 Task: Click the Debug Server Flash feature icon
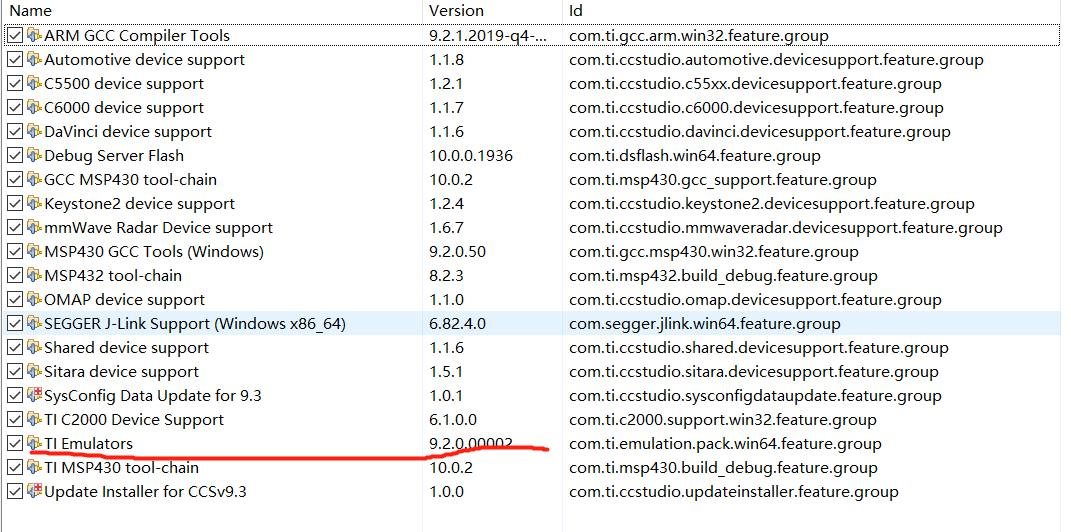click(34, 155)
